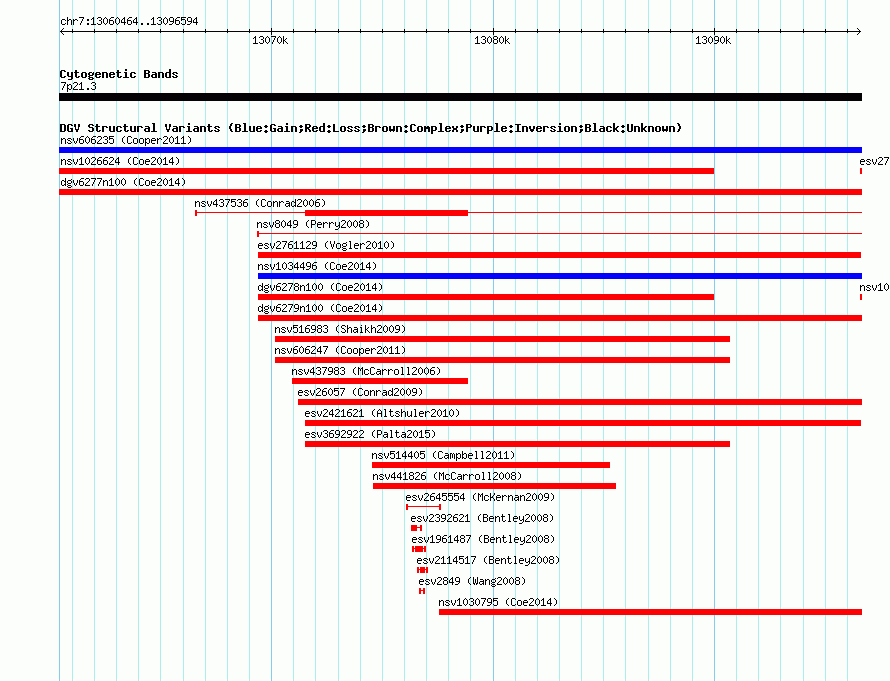
Task: Select the nsv441826 red bar
Action: pyautogui.click(x=494, y=486)
